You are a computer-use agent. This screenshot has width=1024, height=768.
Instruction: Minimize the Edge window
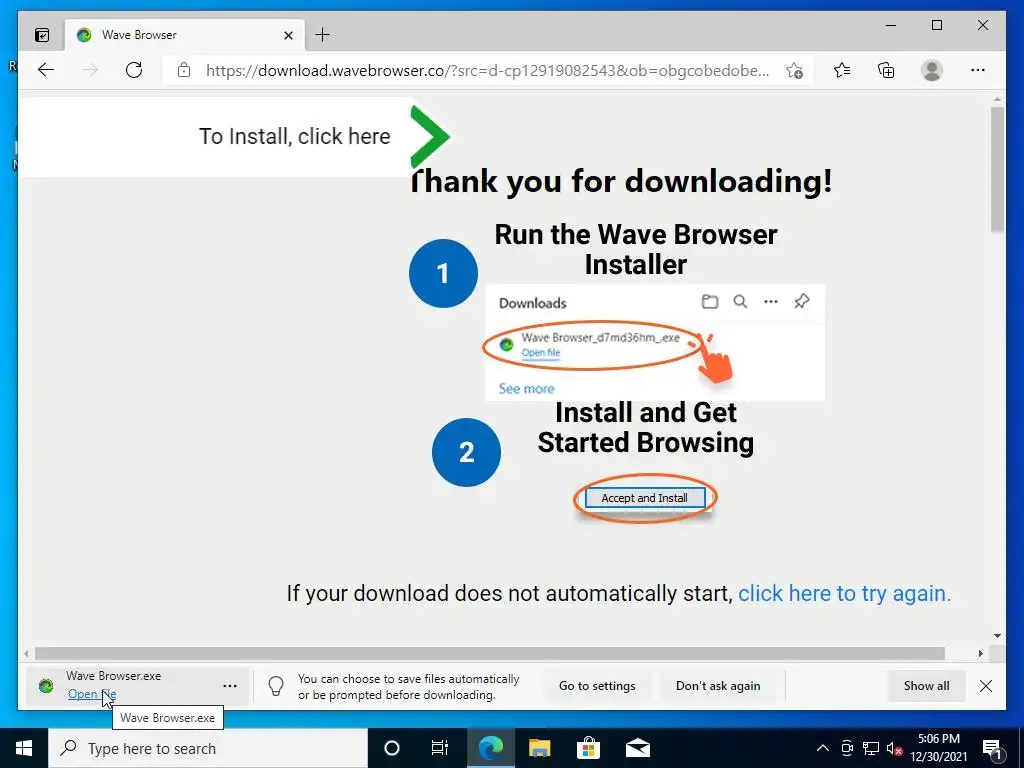pyautogui.click(x=891, y=25)
